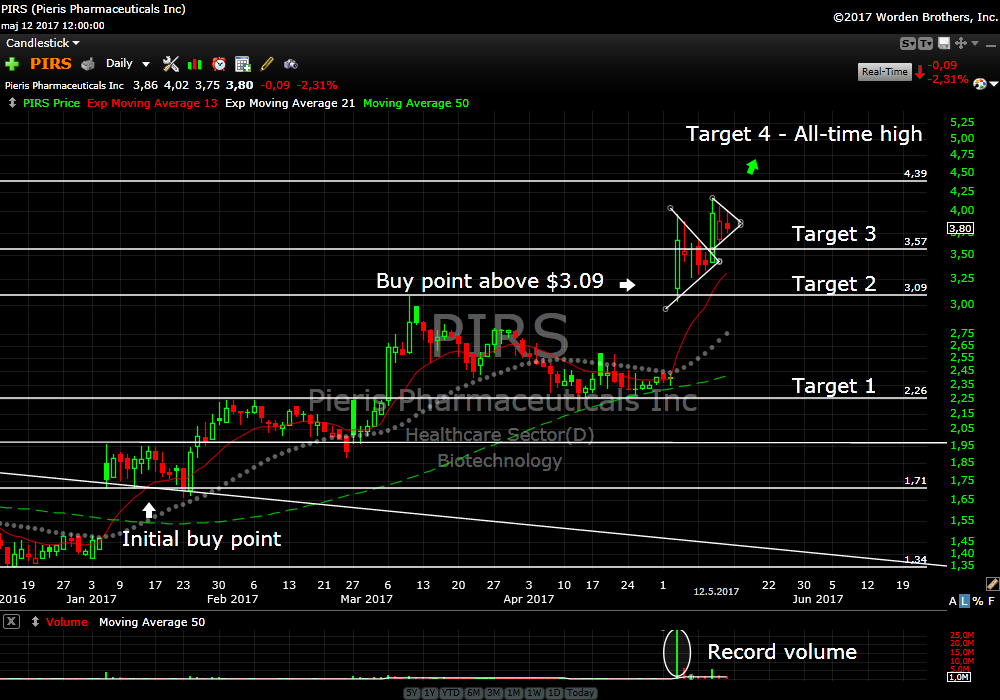Image resolution: width=1000 pixels, height=700 pixels.
Task: Set time range to 1Y
Action: pos(430,692)
